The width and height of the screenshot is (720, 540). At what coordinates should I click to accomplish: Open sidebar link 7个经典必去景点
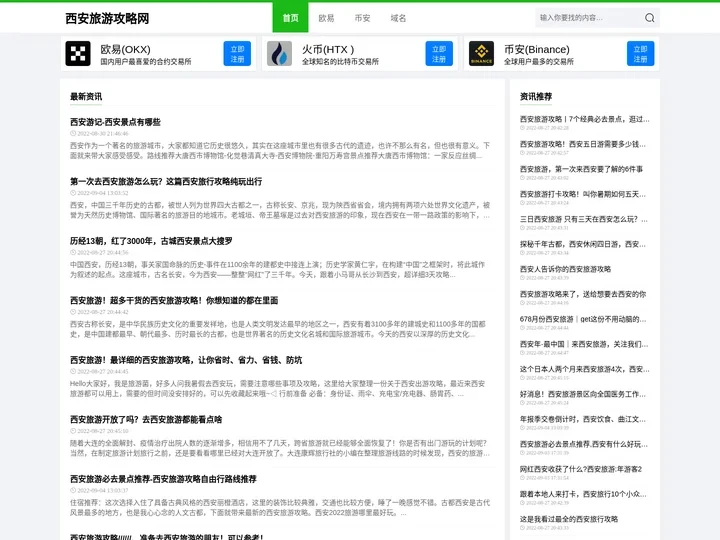tap(585, 119)
